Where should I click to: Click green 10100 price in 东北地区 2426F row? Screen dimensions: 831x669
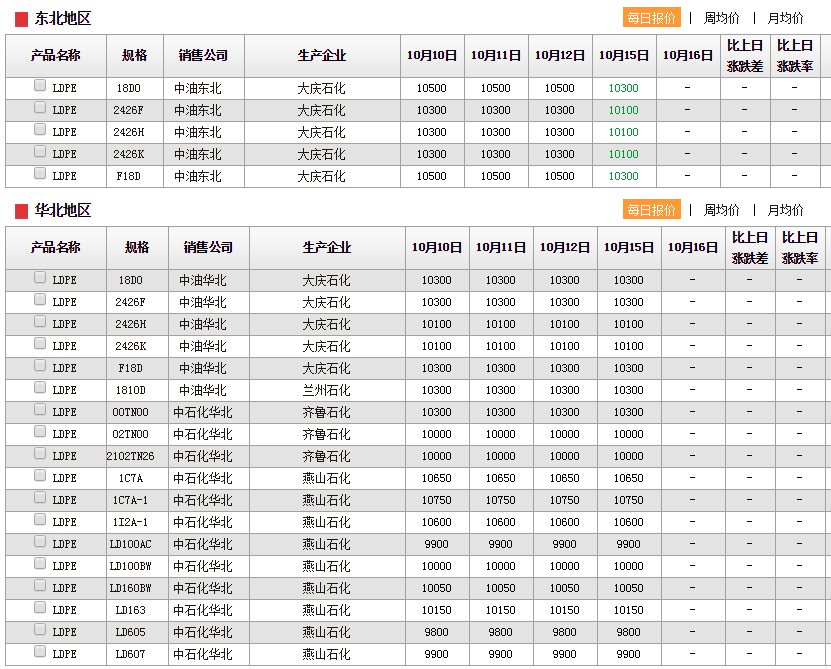point(623,110)
